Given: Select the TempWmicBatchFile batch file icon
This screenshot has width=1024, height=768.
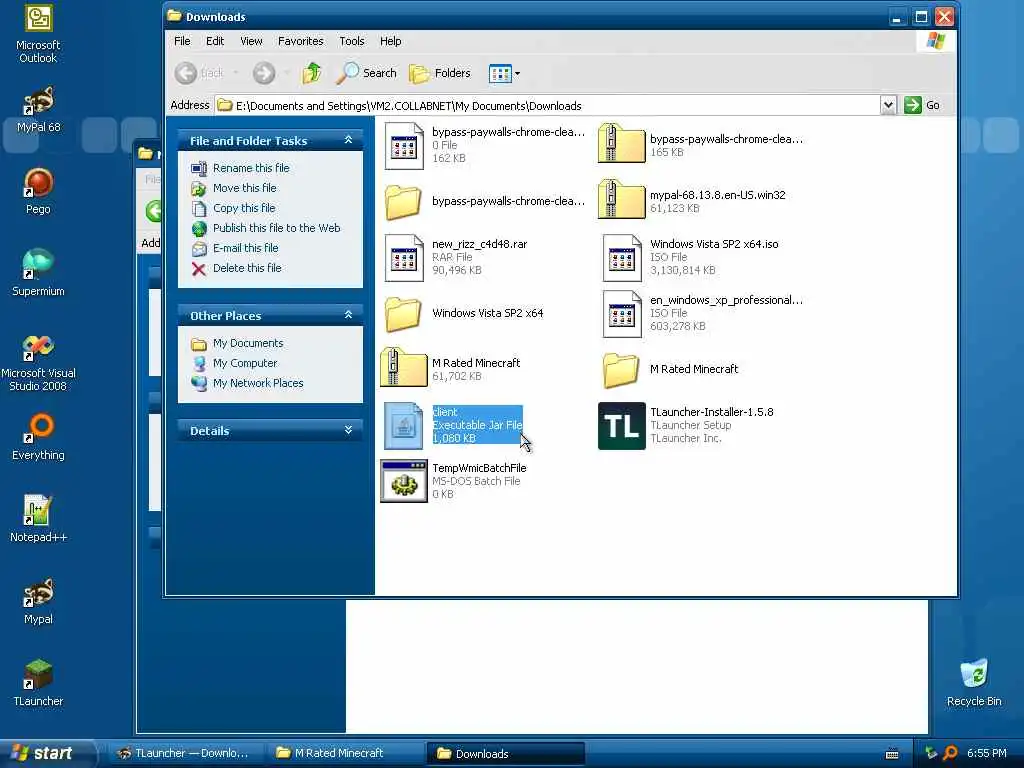Looking at the screenshot, I should coord(404,481).
